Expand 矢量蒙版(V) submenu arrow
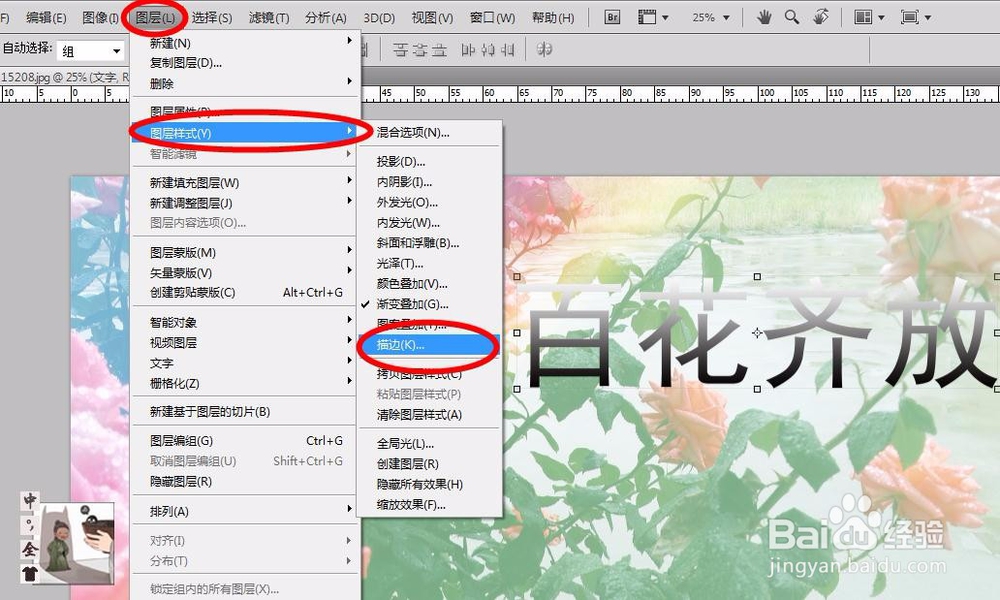Image resolution: width=1000 pixels, height=600 pixels. click(x=349, y=270)
